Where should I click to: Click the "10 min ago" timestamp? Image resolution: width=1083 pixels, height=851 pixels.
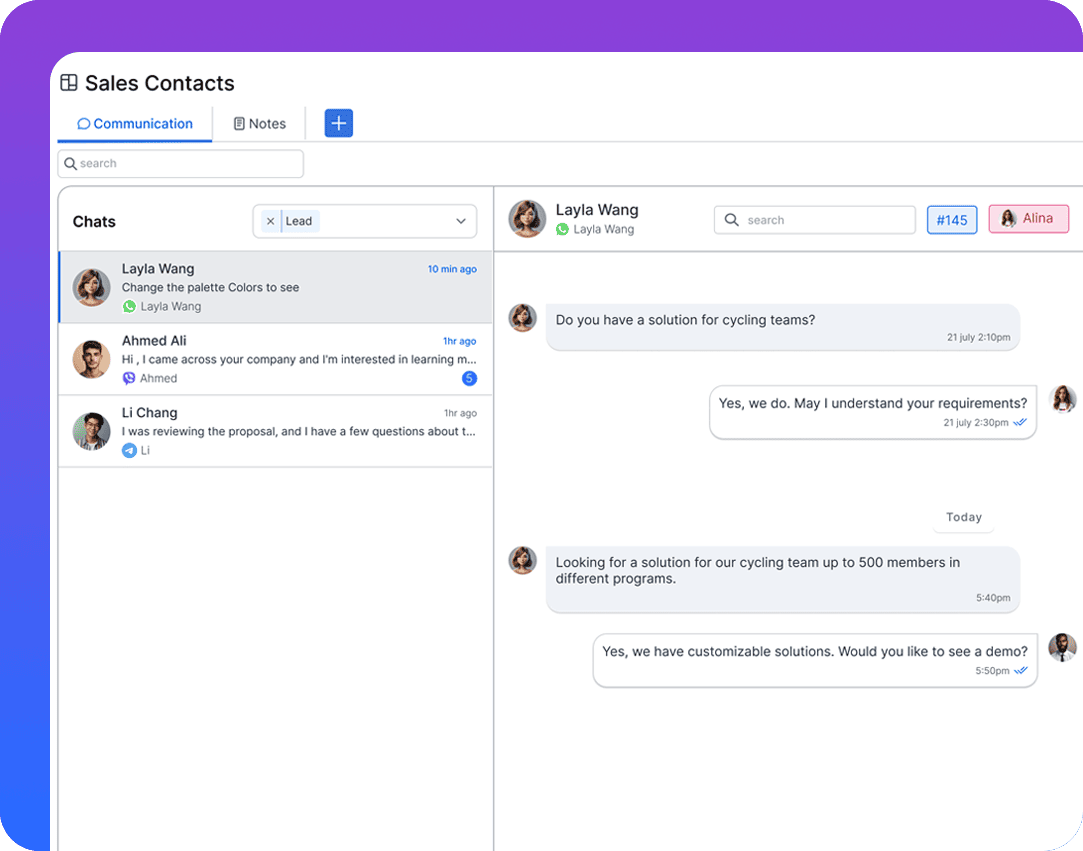(x=452, y=269)
